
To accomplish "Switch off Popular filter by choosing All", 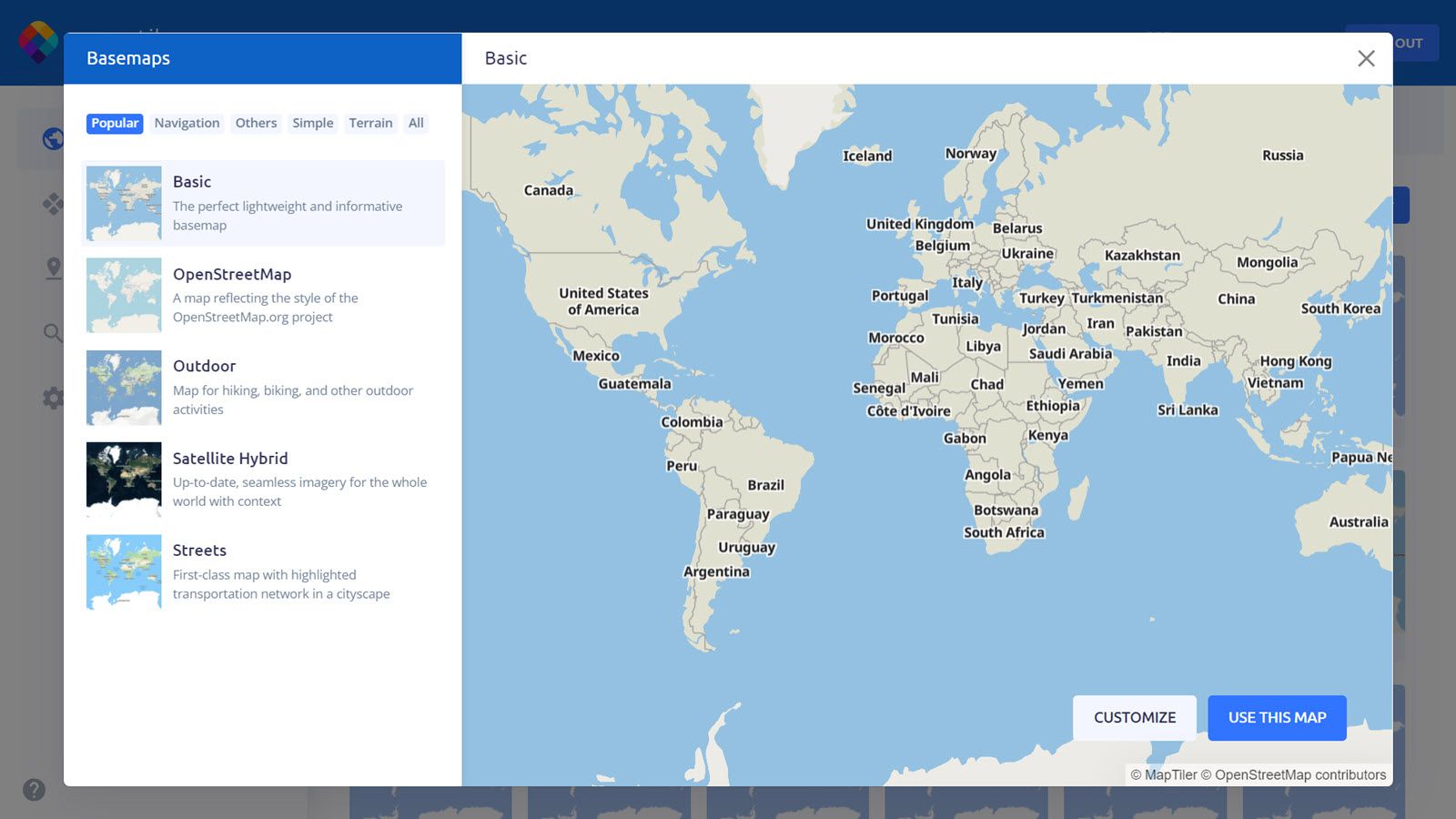I will pyautogui.click(x=416, y=123).
